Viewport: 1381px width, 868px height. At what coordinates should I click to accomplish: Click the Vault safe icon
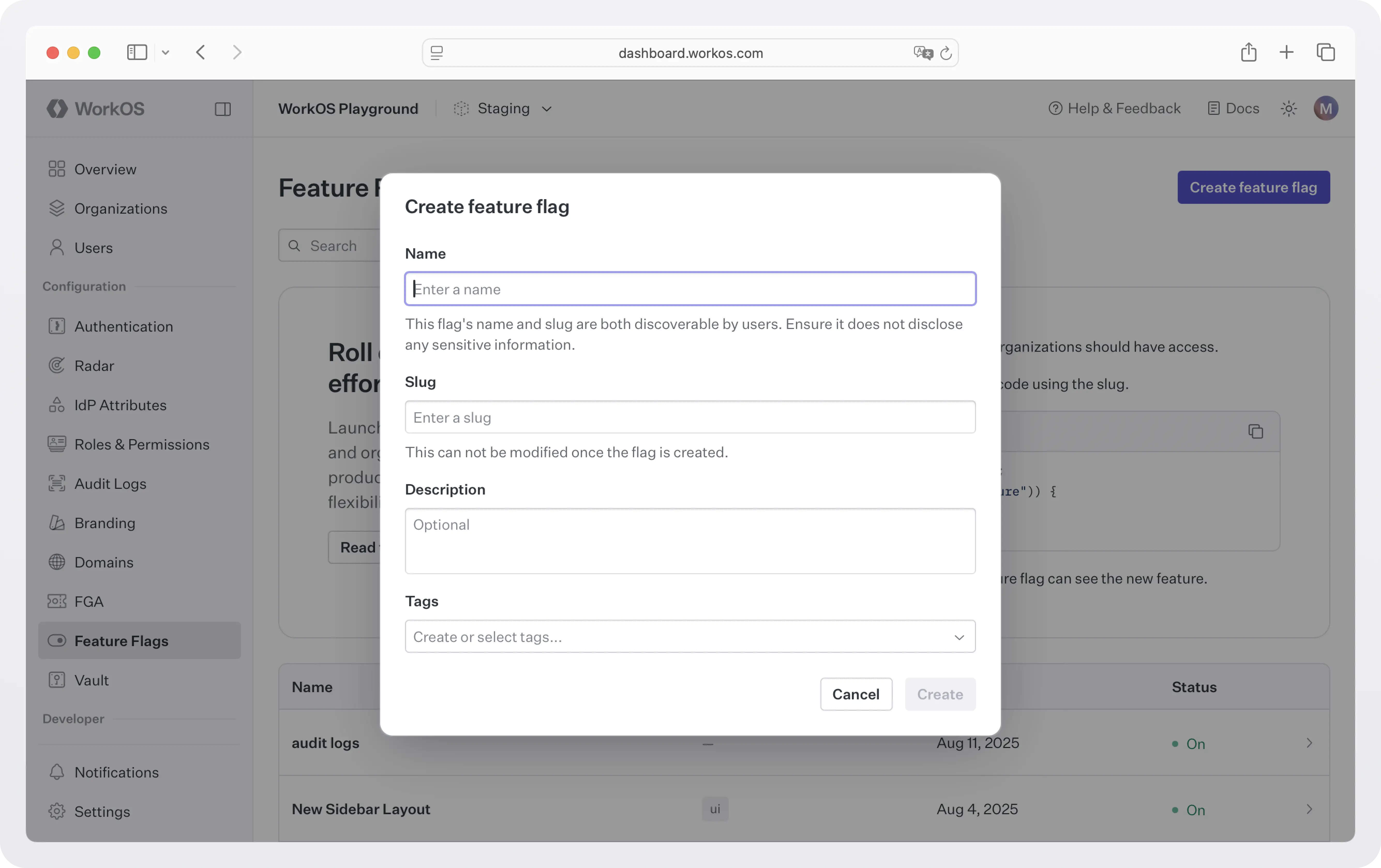[57, 679]
